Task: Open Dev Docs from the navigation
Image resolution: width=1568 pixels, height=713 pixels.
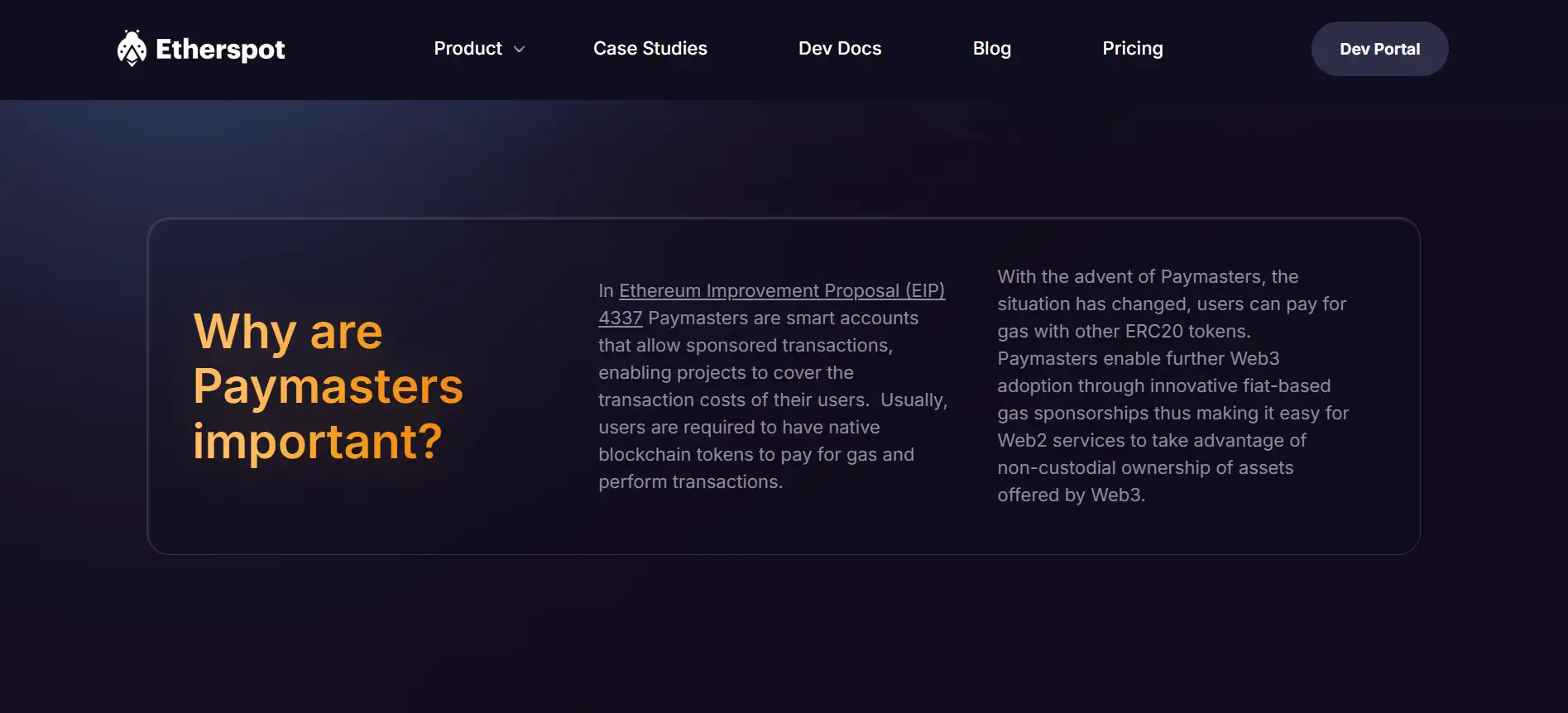Action: coord(839,49)
